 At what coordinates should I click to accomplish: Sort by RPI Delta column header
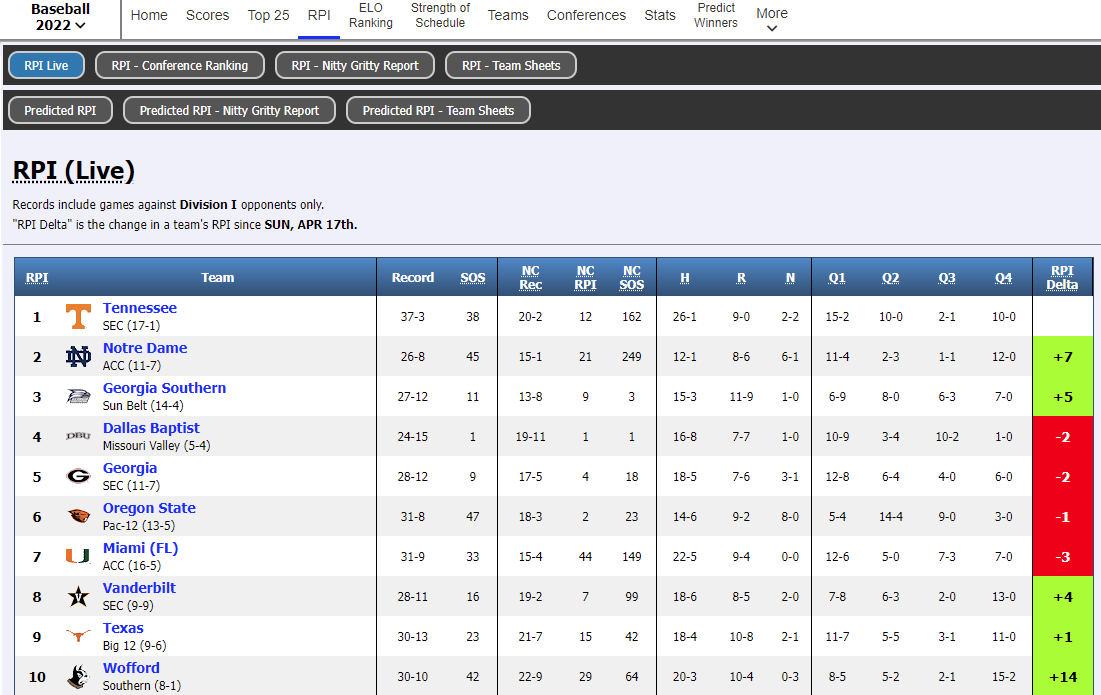(x=1062, y=277)
